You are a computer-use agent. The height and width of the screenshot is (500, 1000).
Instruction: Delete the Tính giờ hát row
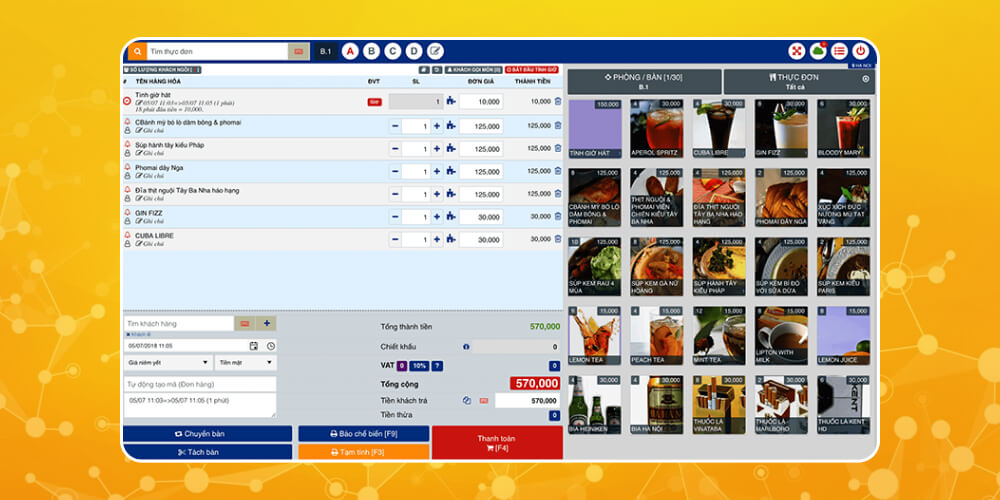(558, 101)
